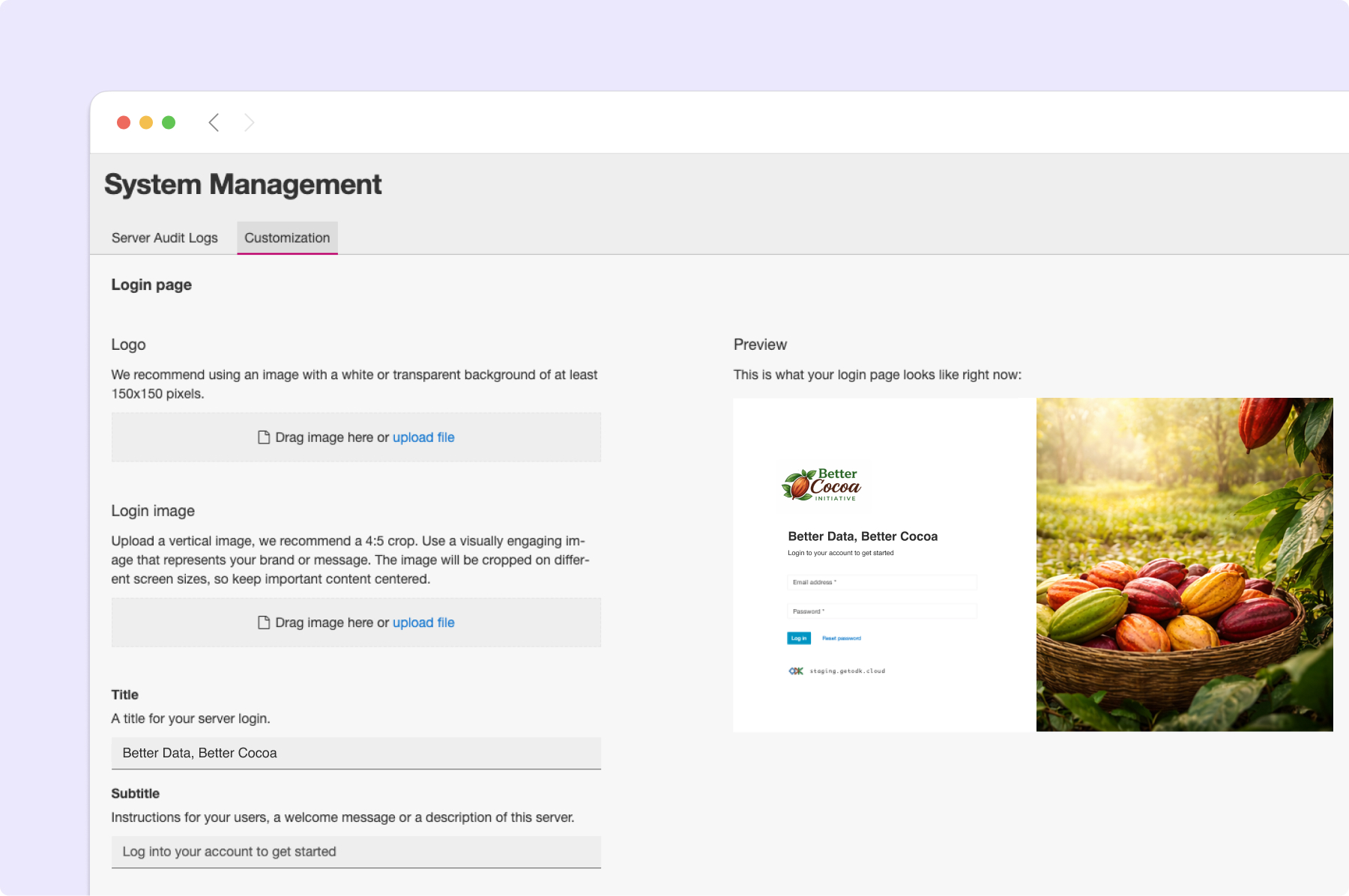
Task: Click the Email address field in the preview
Action: tap(881, 582)
